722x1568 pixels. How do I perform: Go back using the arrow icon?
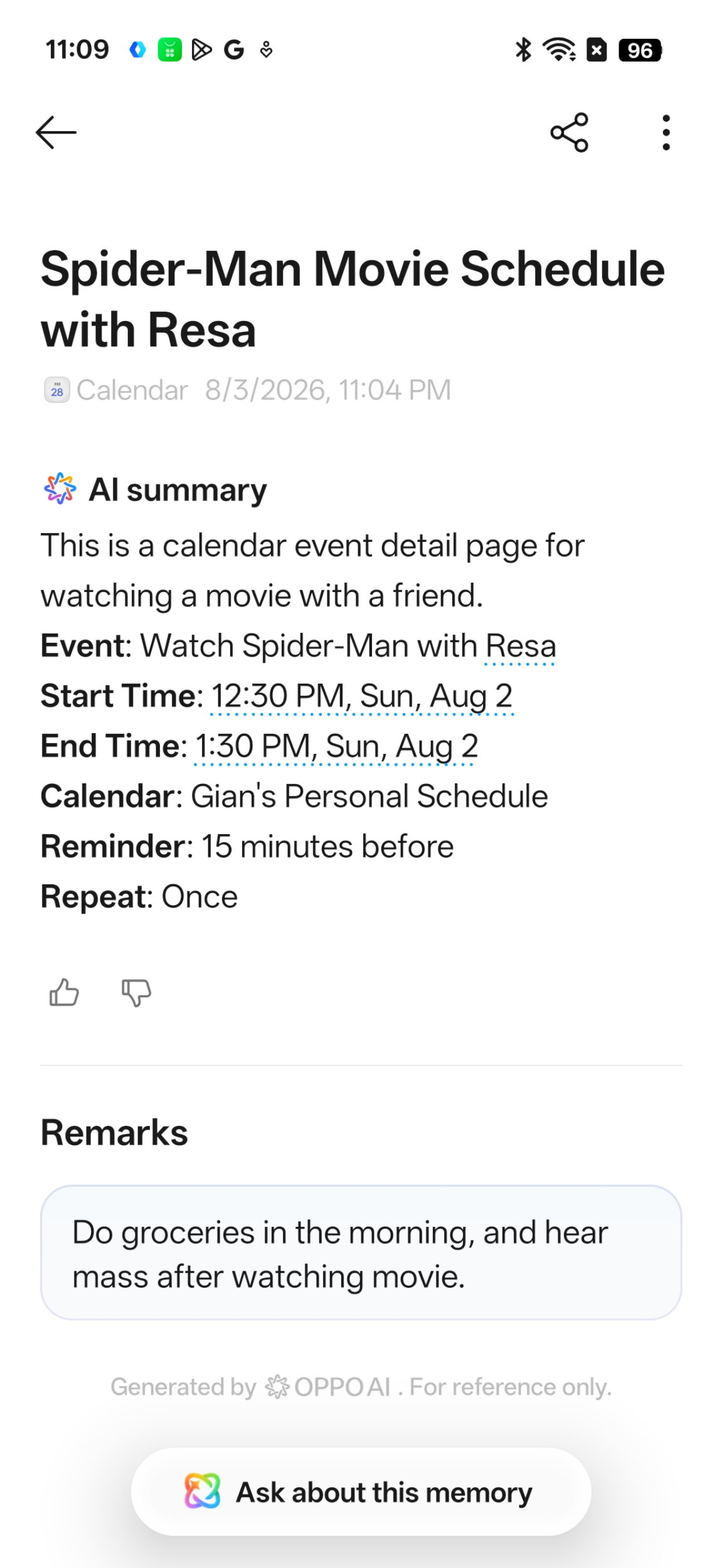pyautogui.click(x=56, y=132)
